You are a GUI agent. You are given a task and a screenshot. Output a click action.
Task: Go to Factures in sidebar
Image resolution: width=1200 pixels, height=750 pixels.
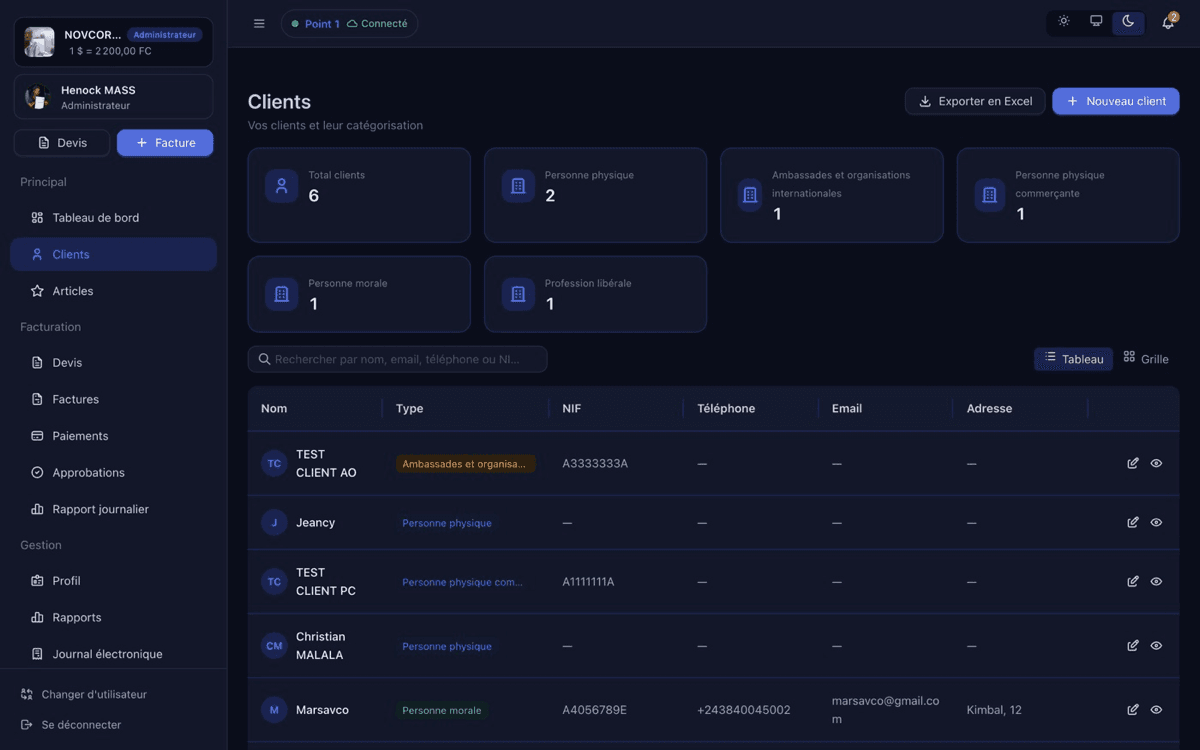click(113, 399)
